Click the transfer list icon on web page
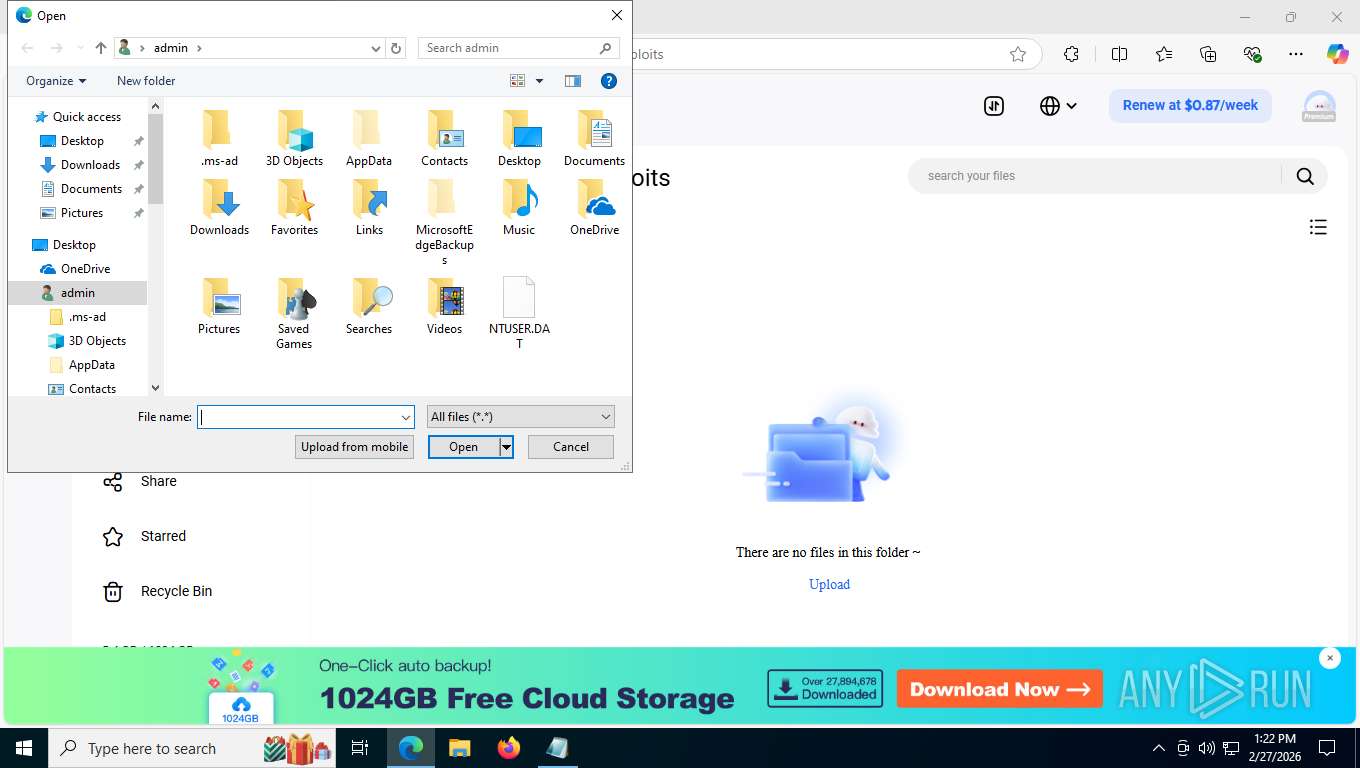1360x768 pixels. coord(994,106)
